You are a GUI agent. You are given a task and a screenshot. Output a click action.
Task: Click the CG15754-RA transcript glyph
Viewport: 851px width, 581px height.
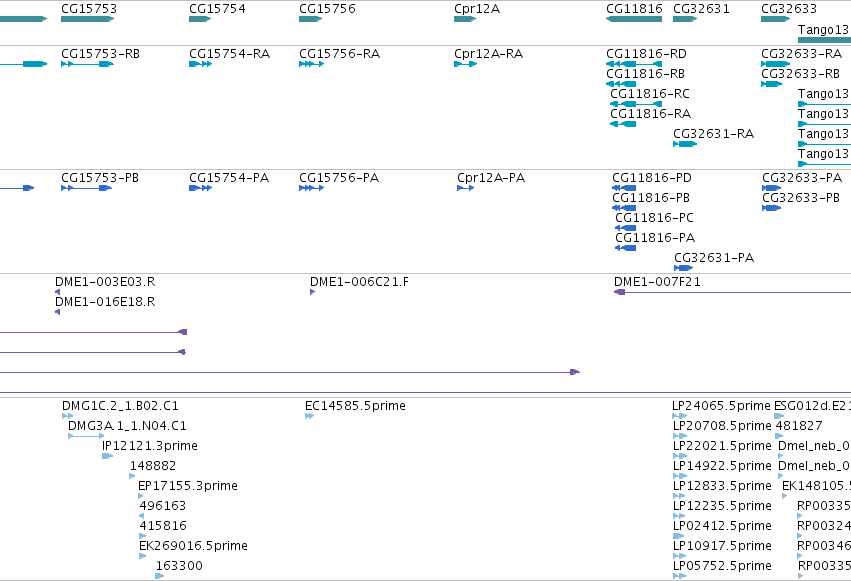(x=200, y=64)
